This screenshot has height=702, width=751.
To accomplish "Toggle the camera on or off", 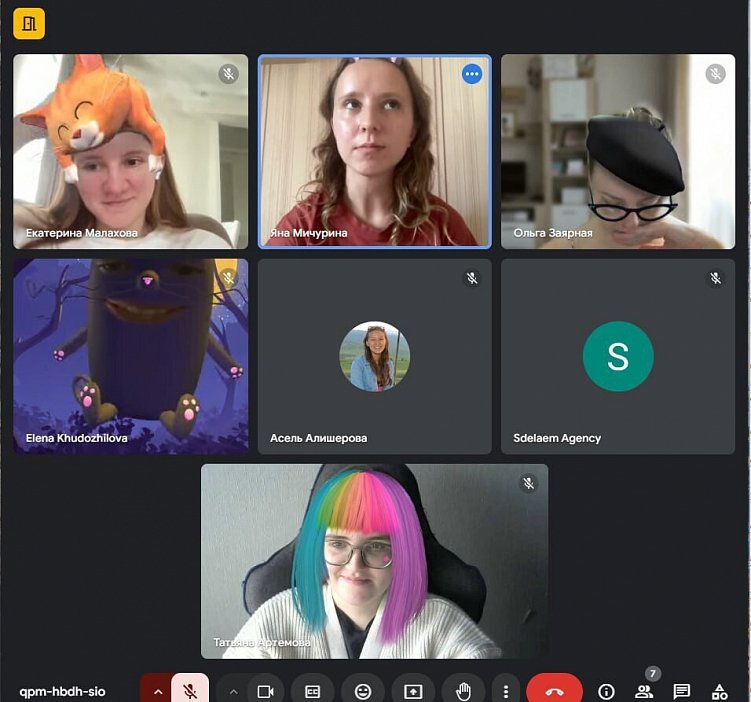I will (x=265, y=691).
